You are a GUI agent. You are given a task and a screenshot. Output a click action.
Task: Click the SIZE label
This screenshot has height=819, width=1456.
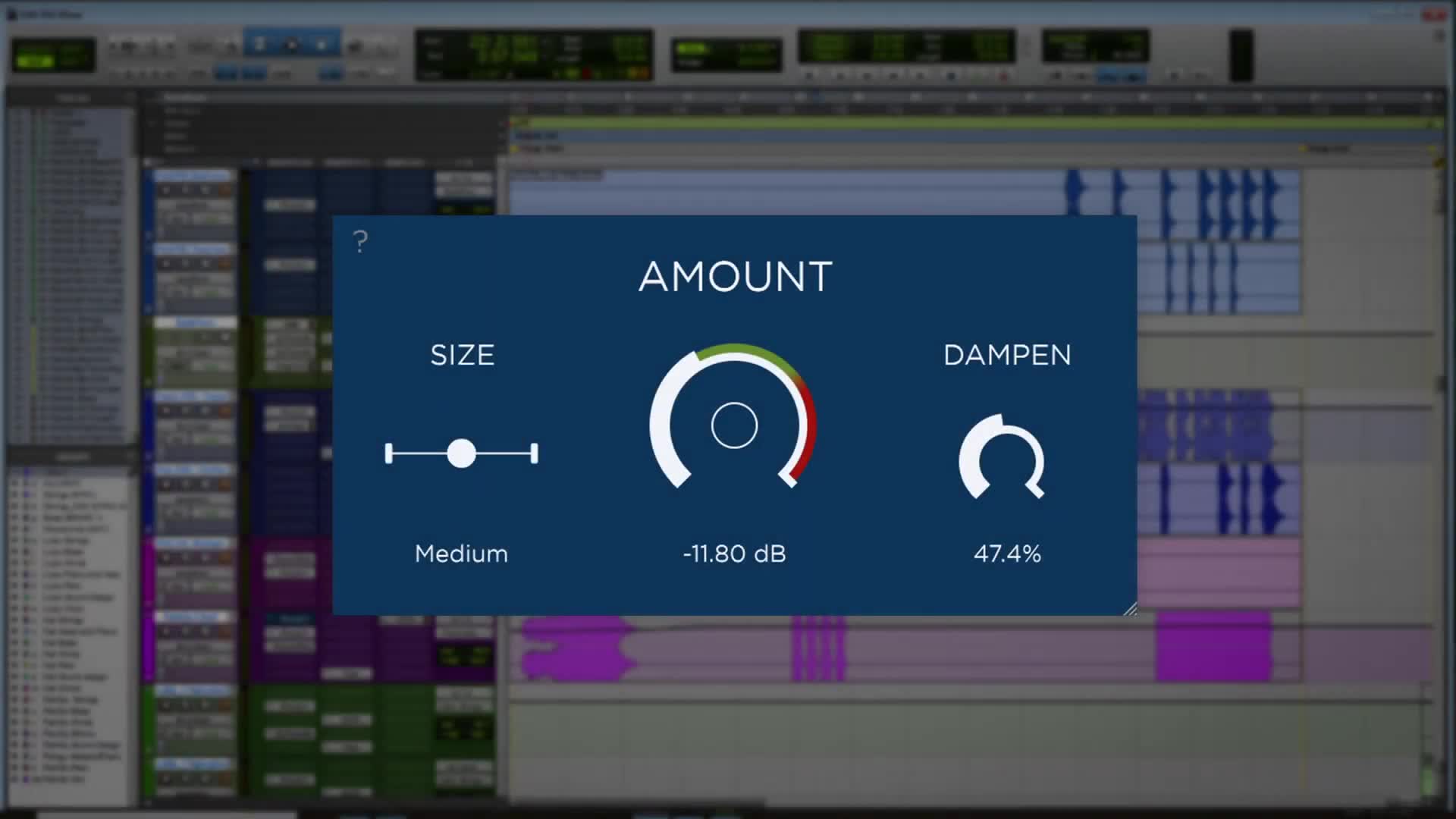point(462,355)
